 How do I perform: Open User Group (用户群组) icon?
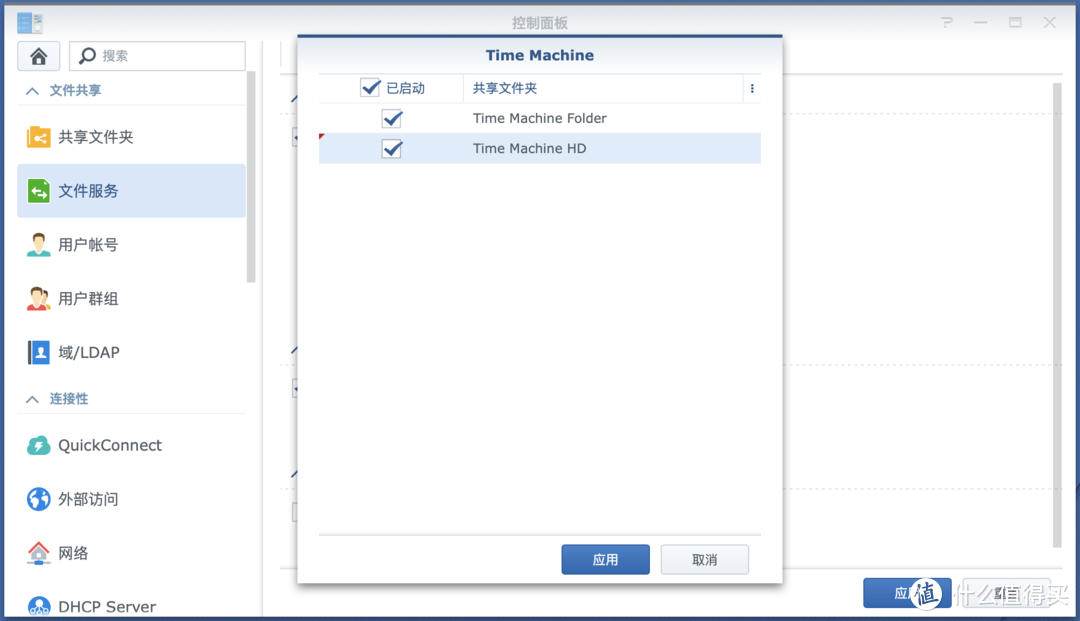pos(39,298)
